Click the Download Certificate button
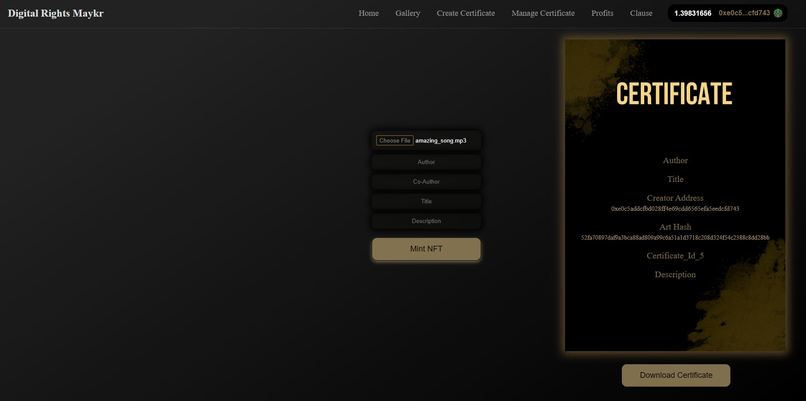806x401 pixels. pyautogui.click(x=675, y=375)
